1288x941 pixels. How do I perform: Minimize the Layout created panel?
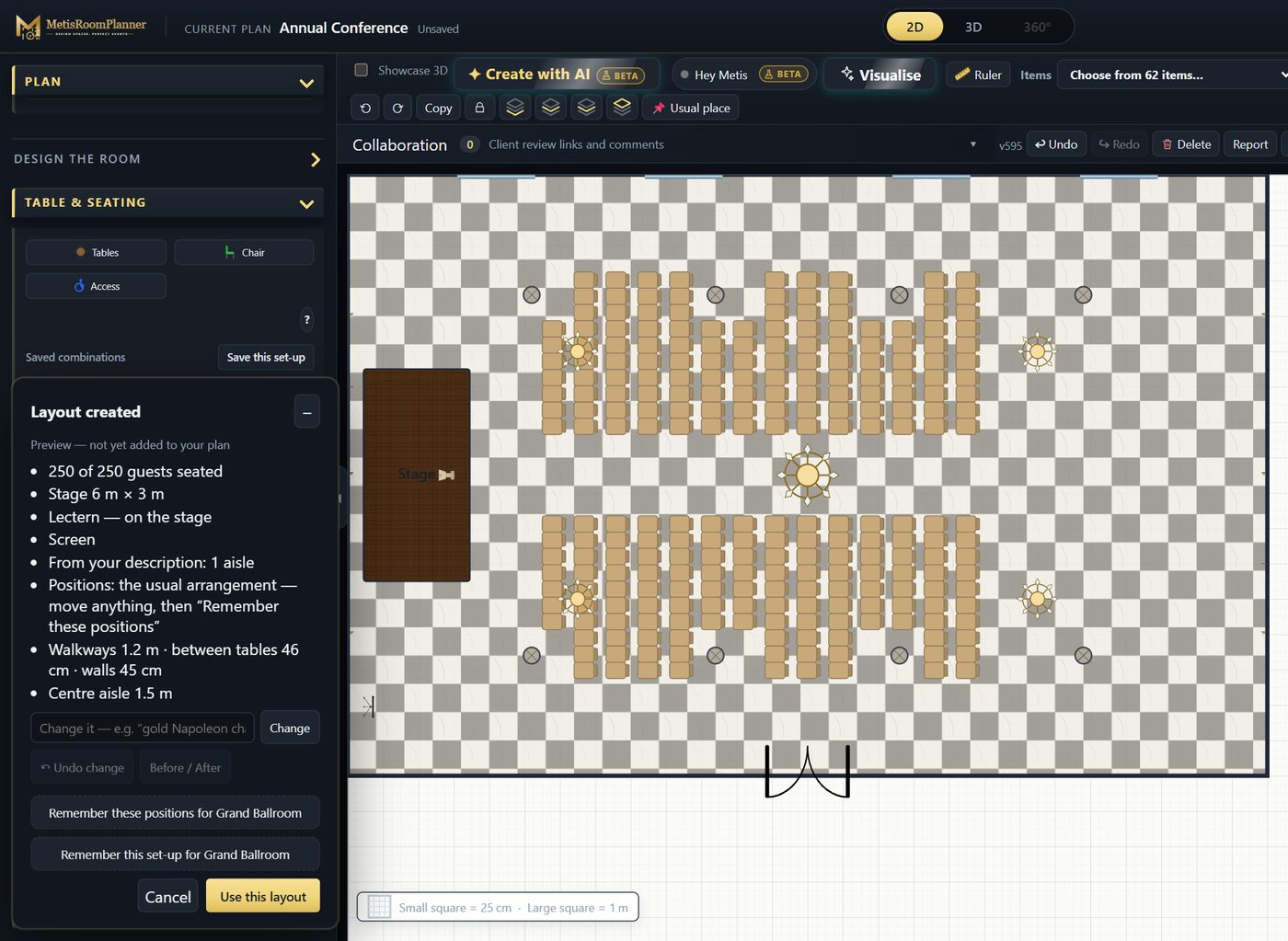[x=306, y=412]
